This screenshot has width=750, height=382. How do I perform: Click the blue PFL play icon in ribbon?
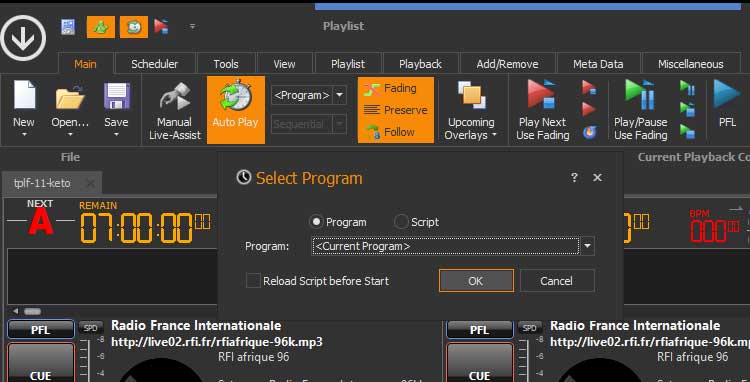click(x=727, y=95)
